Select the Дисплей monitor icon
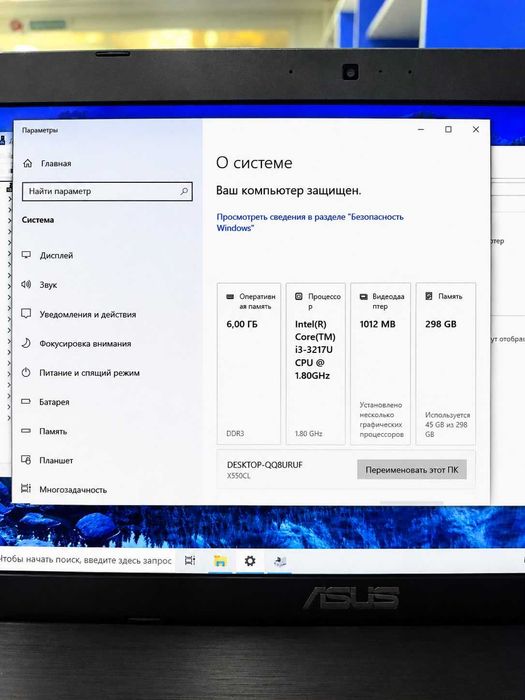525x700 pixels. point(26,255)
